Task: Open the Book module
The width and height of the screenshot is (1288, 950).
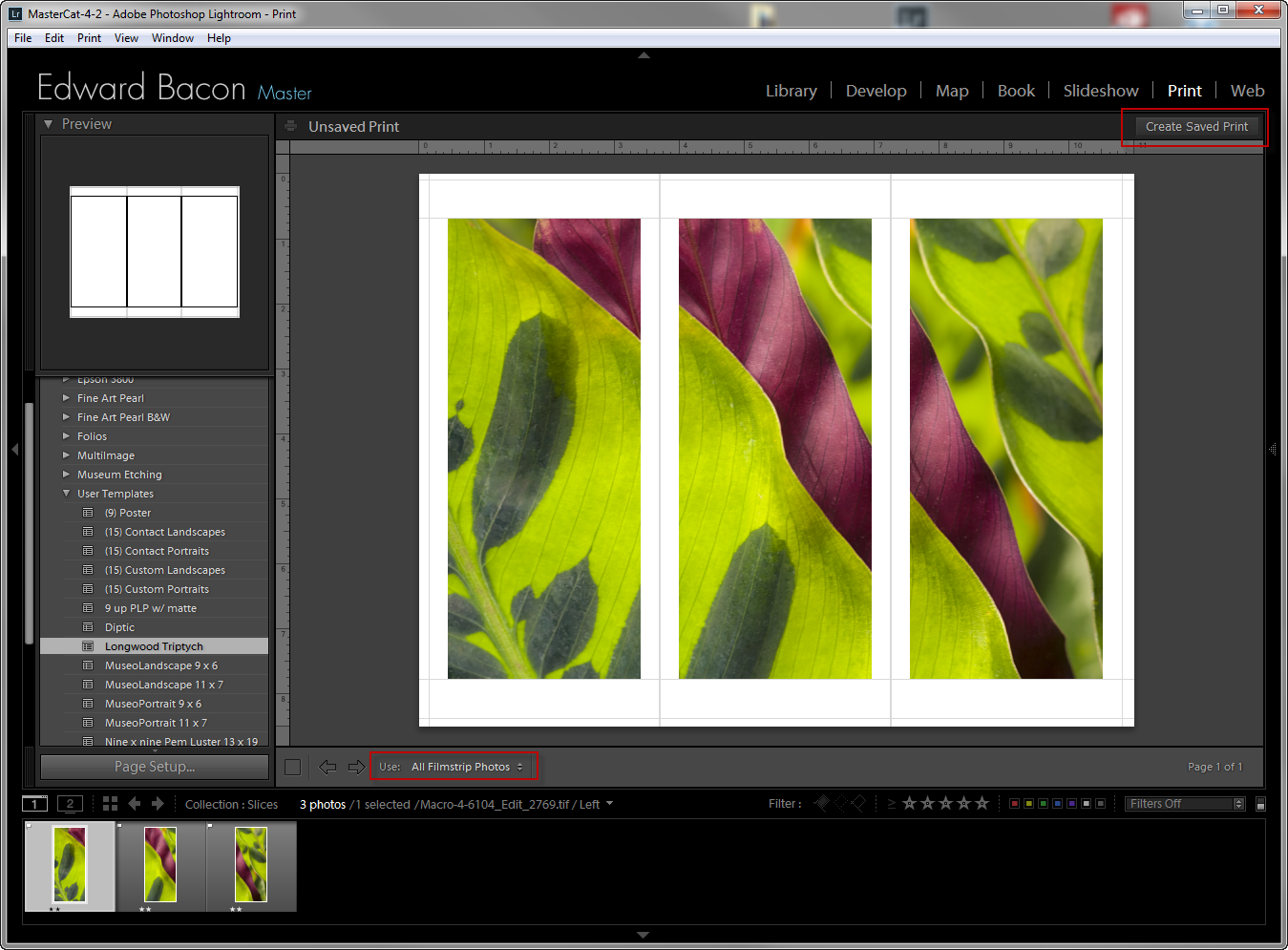Action: tap(1016, 91)
